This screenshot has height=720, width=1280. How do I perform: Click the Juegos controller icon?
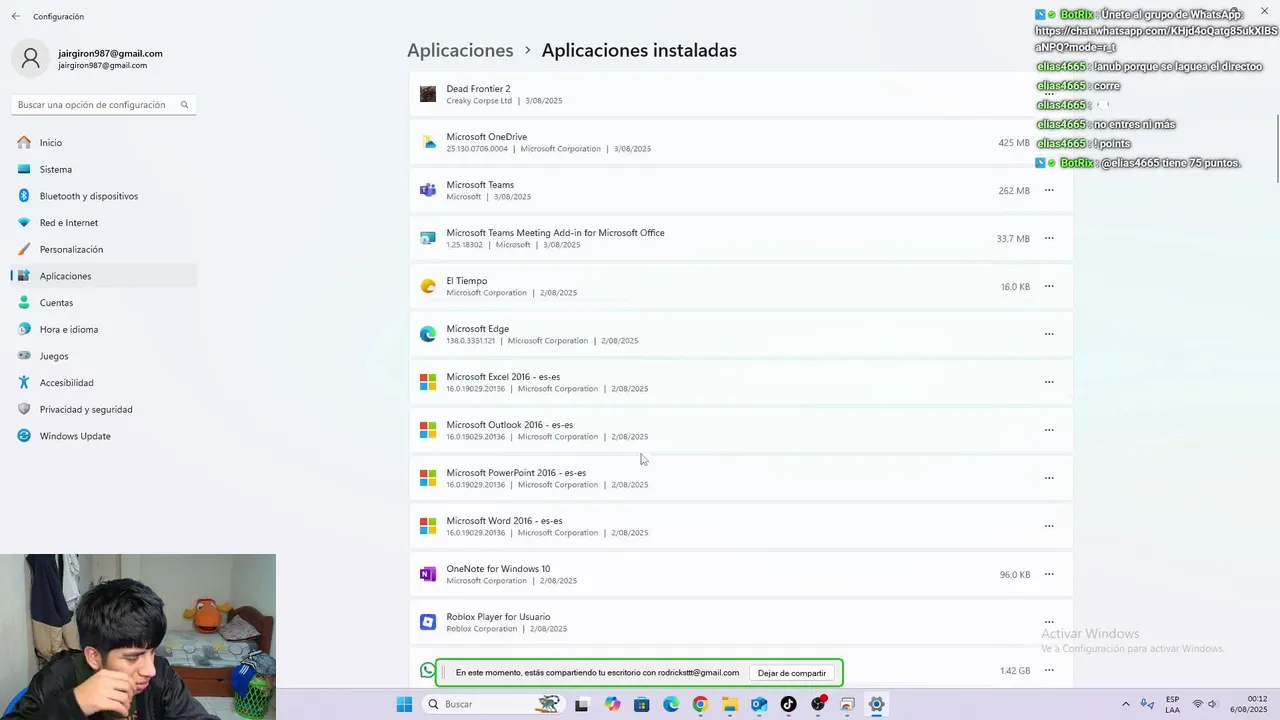[24, 356]
